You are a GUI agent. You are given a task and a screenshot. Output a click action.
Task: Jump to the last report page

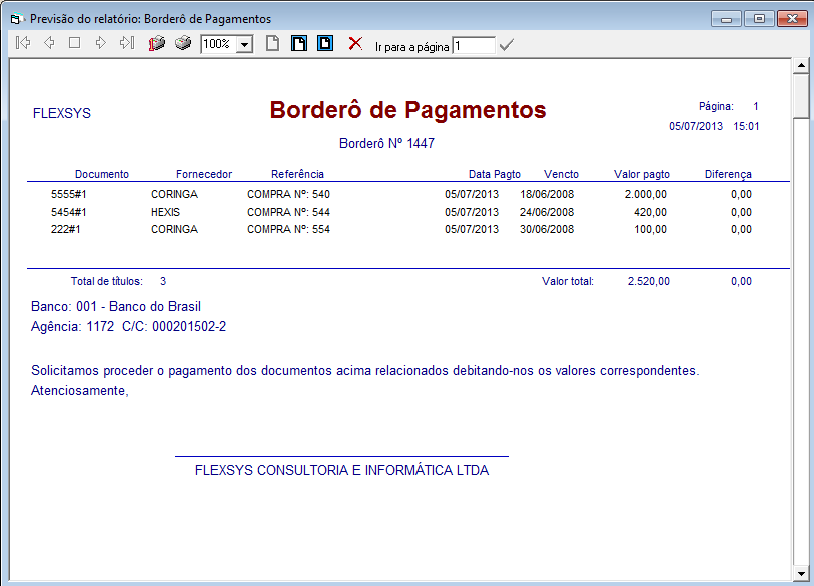[x=127, y=43]
